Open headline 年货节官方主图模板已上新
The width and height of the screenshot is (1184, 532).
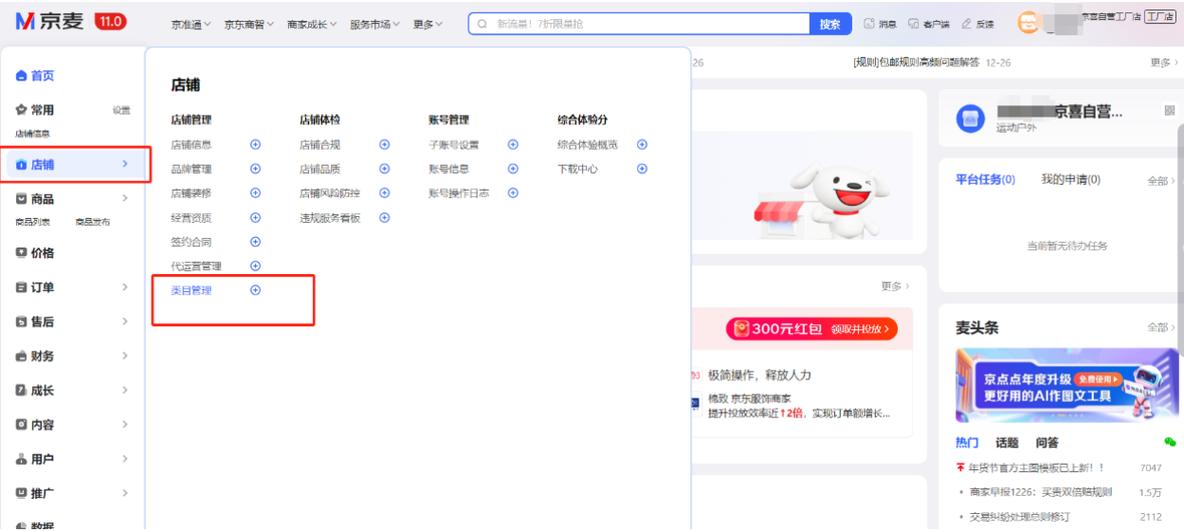[x=1037, y=468]
